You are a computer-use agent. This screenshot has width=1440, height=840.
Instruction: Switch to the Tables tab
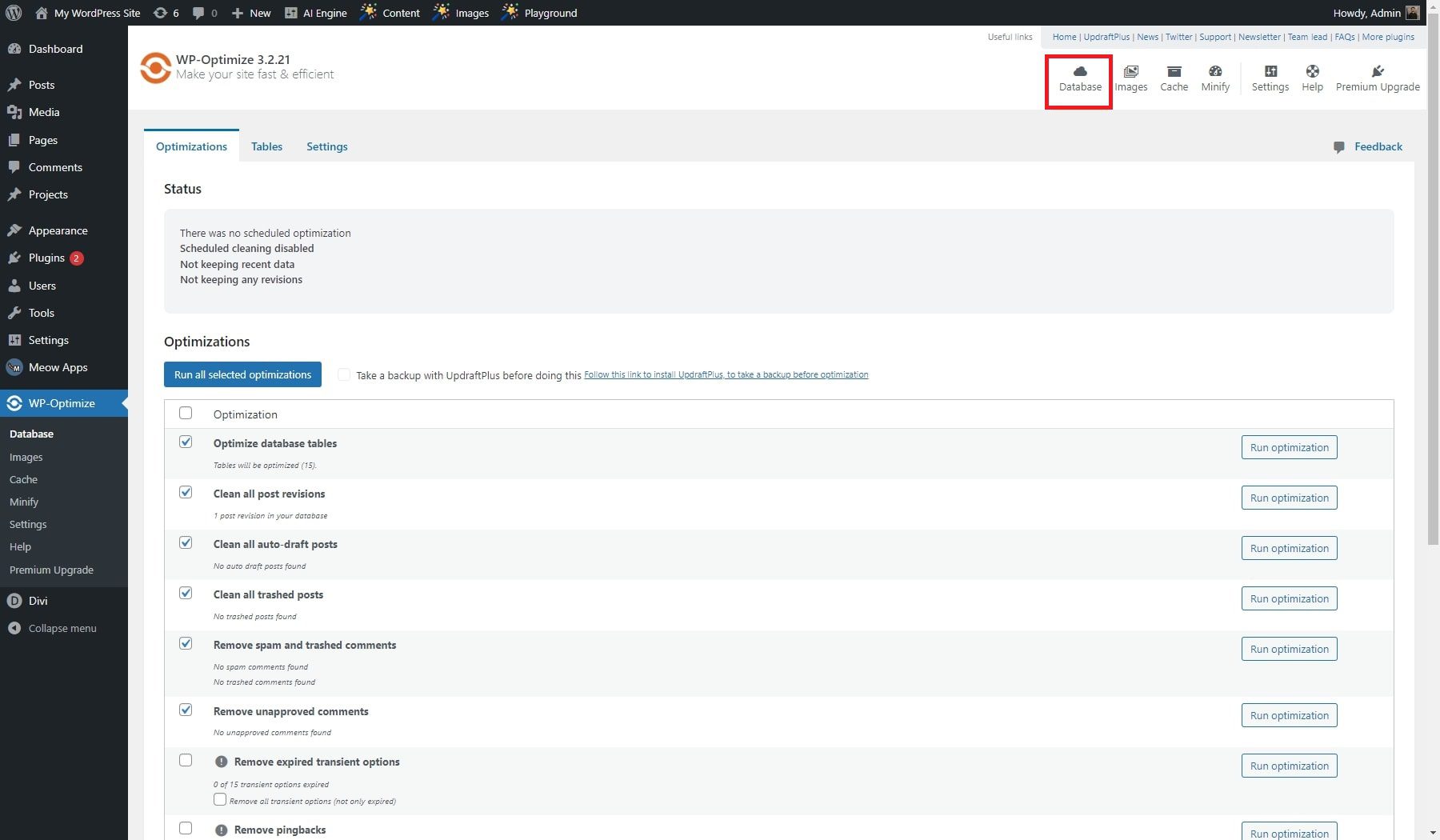pos(266,146)
